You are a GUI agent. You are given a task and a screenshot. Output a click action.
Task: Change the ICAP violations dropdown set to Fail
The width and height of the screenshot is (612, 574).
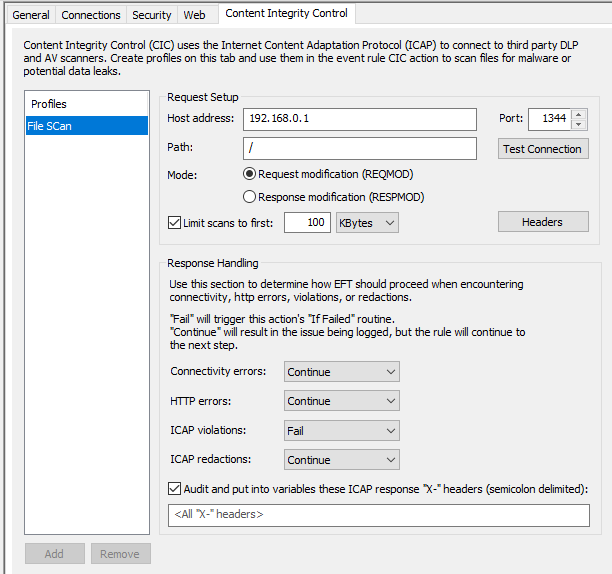point(341,431)
